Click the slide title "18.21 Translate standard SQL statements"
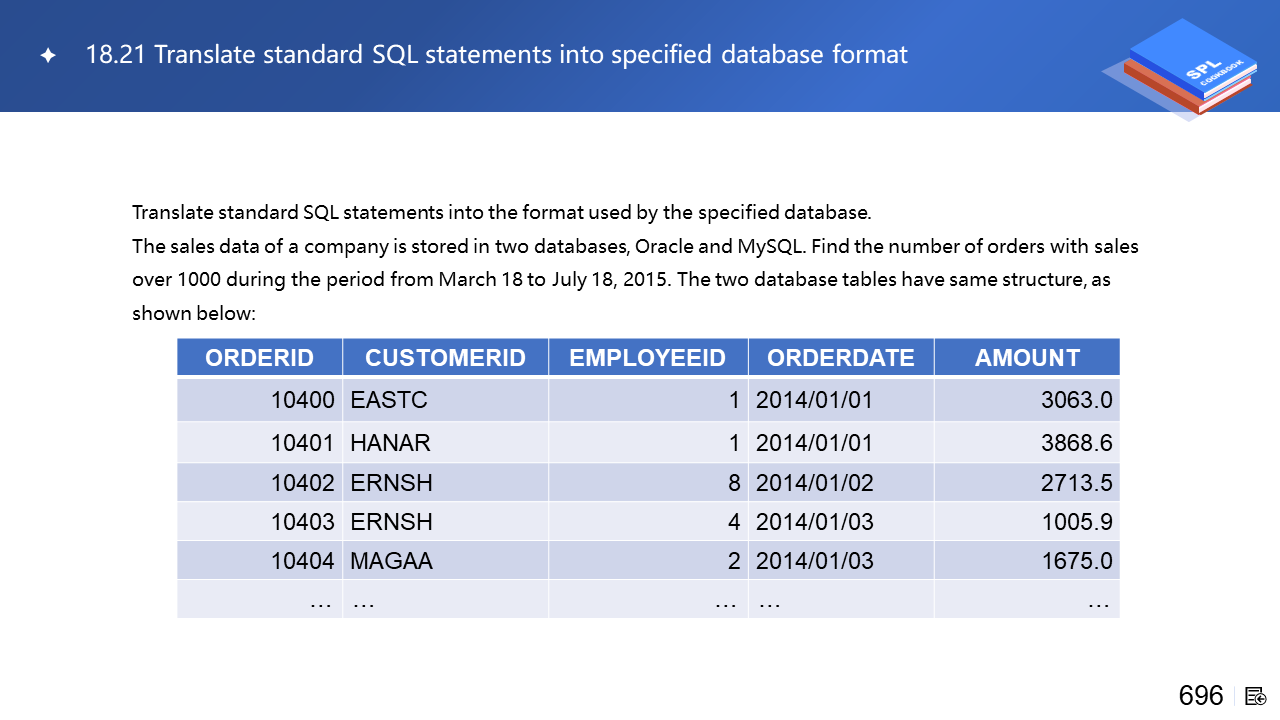 pos(496,54)
